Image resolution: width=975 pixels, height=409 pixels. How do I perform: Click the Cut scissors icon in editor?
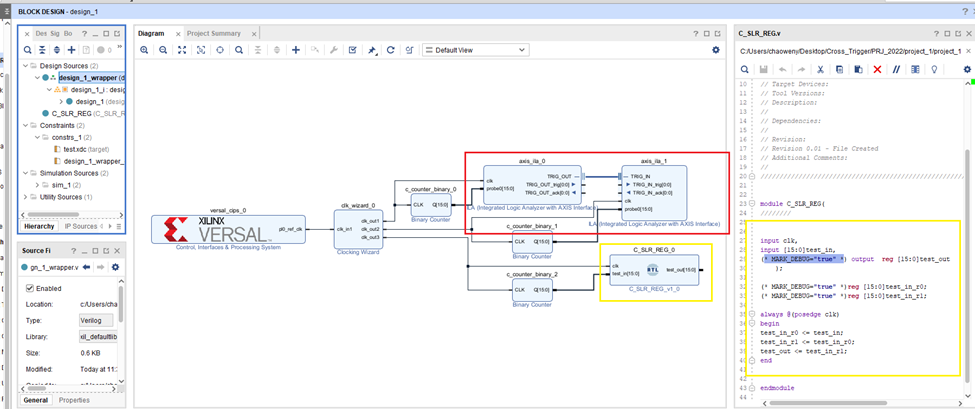click(820, 69)
